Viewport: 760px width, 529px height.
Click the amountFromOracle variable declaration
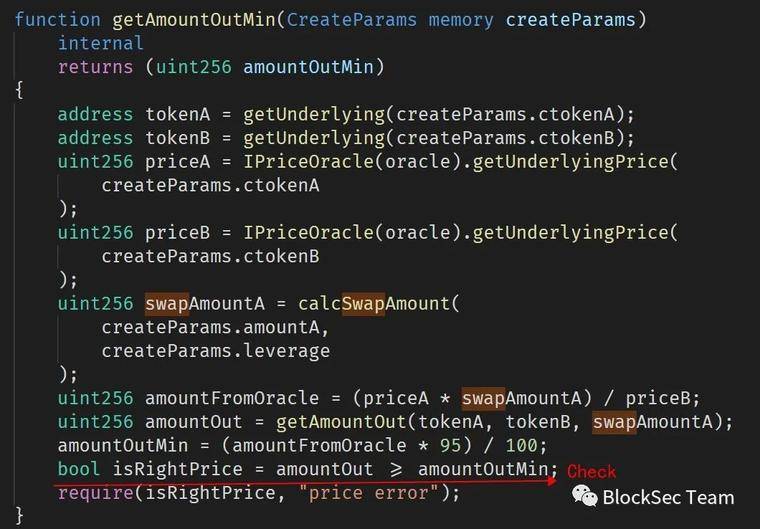pos(232,399)
